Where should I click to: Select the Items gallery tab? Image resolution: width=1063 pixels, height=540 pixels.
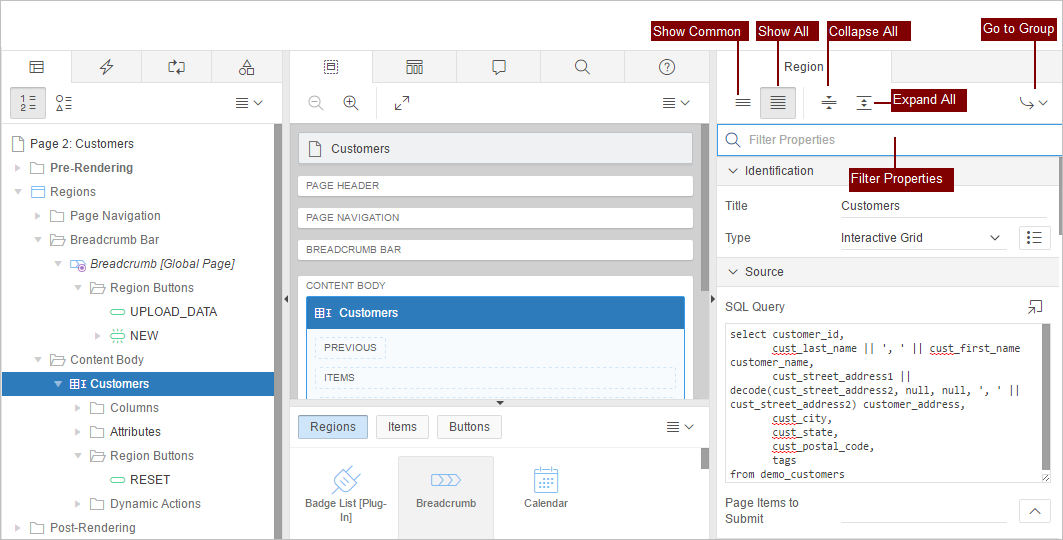[x=402, y=427]
